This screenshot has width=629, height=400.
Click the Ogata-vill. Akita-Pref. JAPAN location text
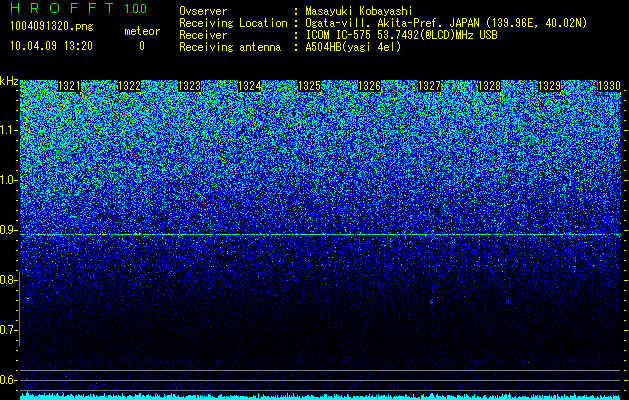point(446,23)
